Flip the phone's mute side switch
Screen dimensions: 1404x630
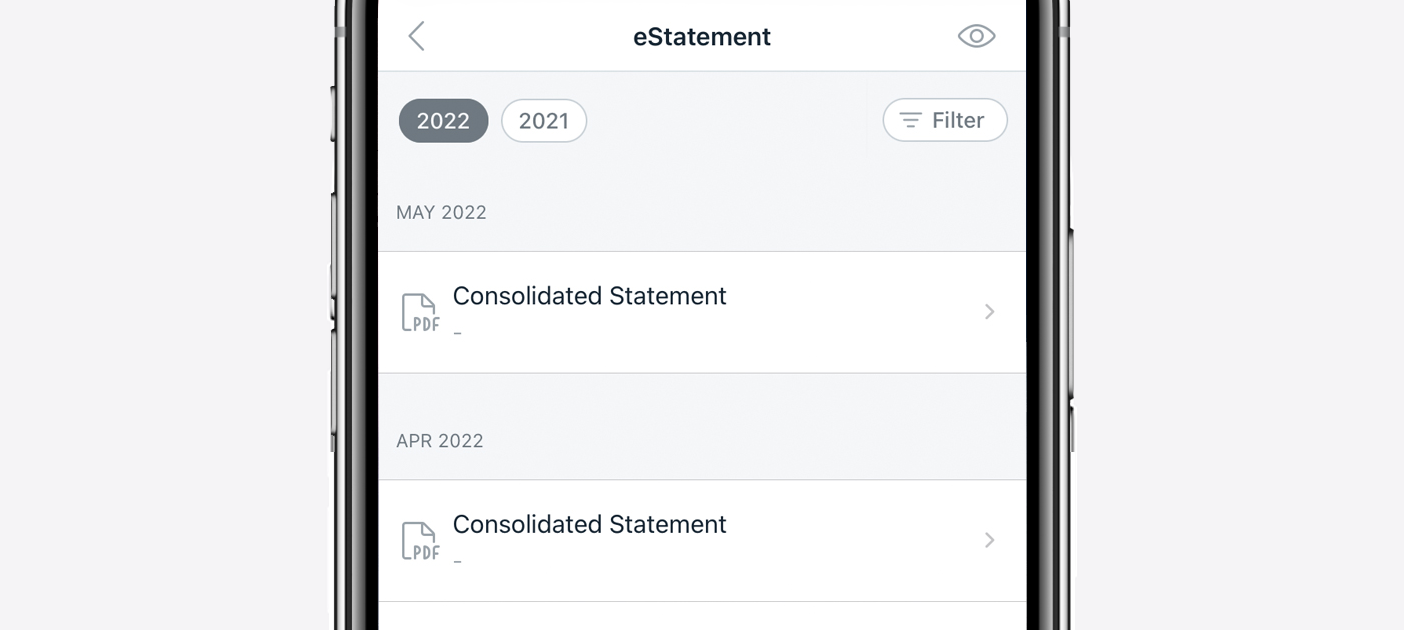click(x=334, y=113)
